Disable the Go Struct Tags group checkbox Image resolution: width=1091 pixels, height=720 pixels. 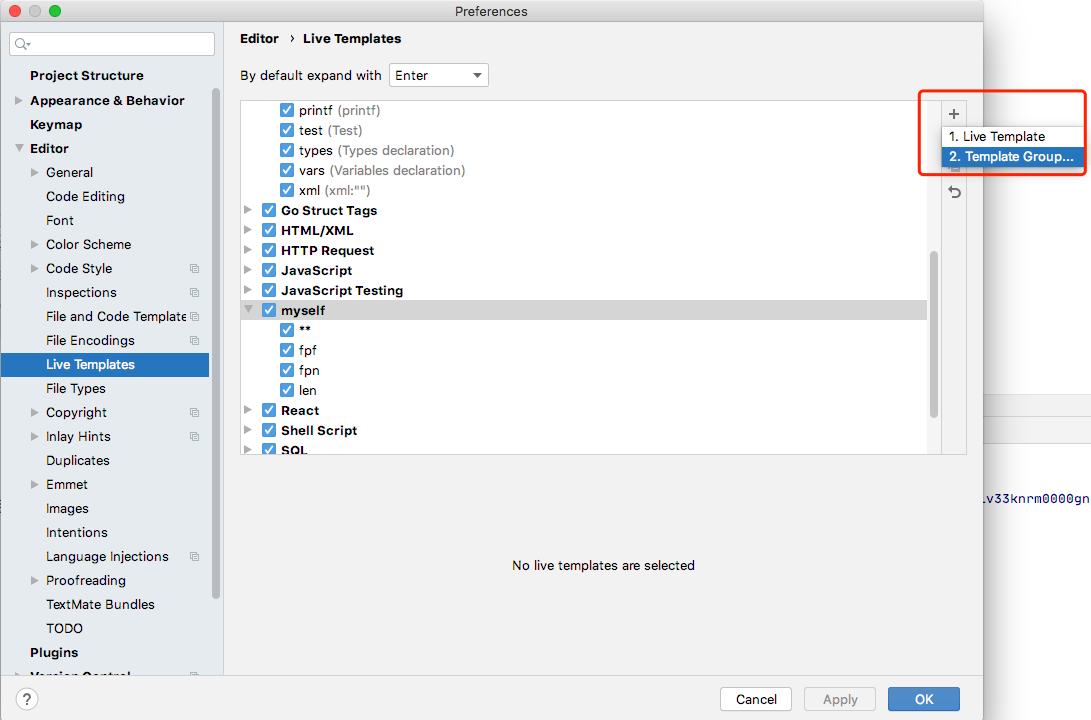click(269, 210)
